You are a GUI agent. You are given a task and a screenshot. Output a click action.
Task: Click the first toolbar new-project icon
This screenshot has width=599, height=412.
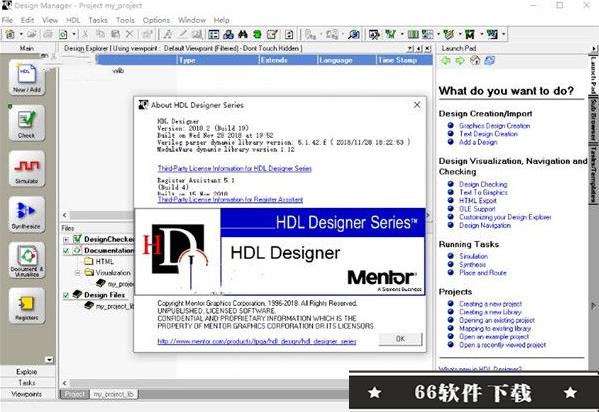click(x=10, y=34)
